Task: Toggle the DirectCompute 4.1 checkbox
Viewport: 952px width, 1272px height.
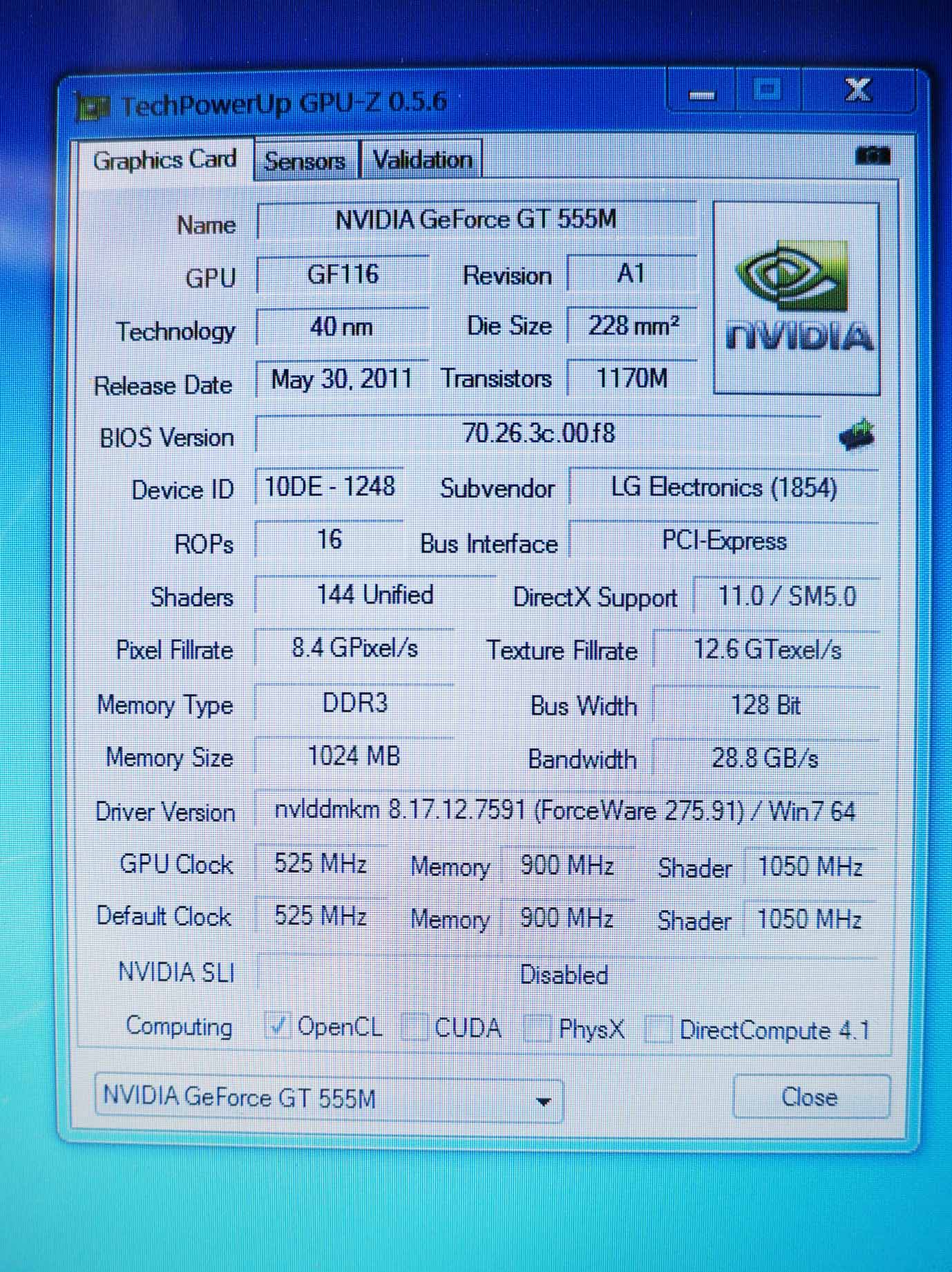Action: (x=658, y=1030)
